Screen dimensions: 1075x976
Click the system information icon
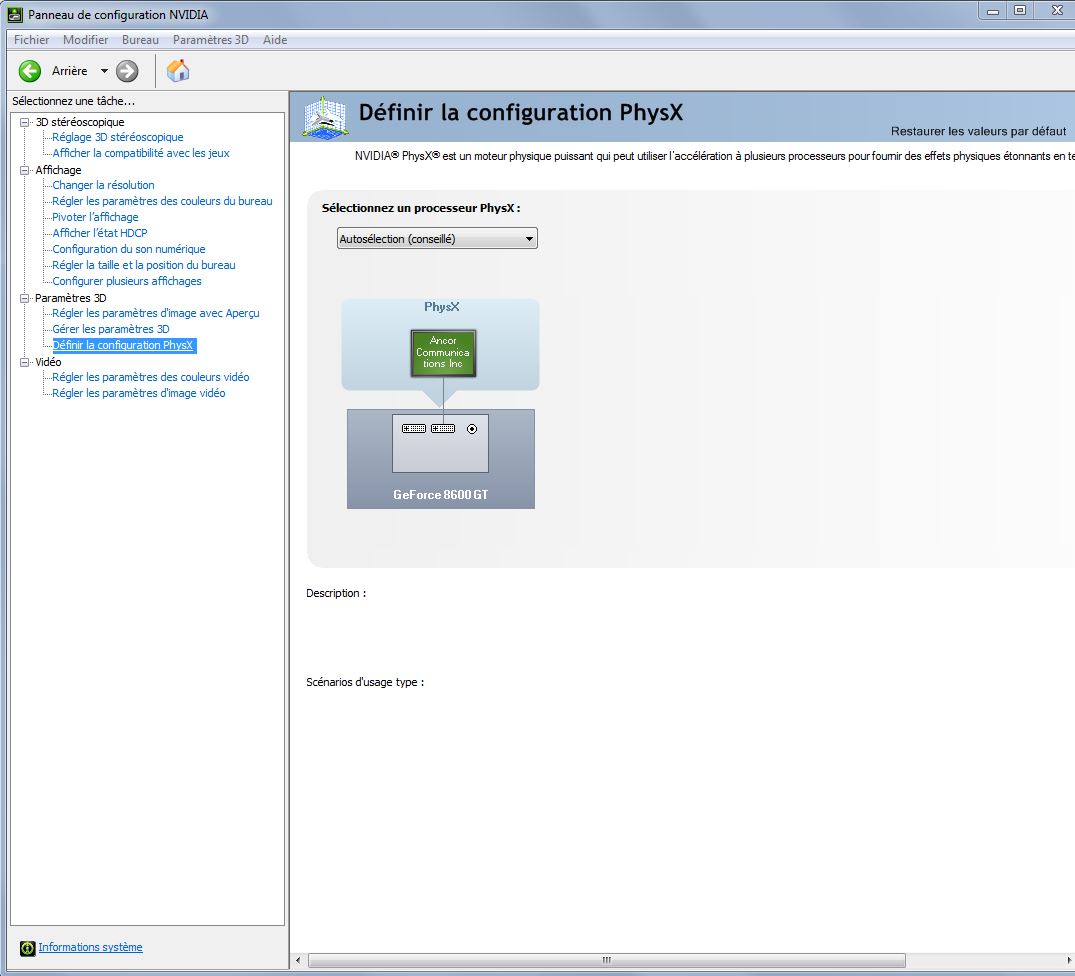pos(27,948)
